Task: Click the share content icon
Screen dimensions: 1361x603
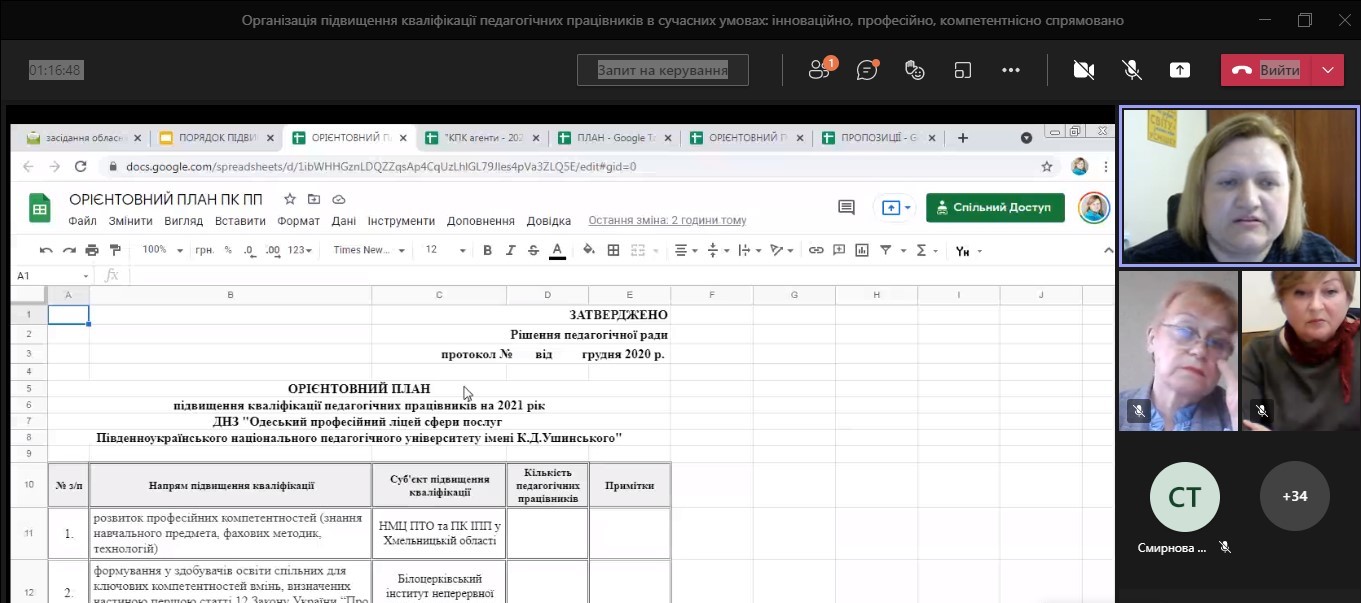Action: [x=1180, y=70]
